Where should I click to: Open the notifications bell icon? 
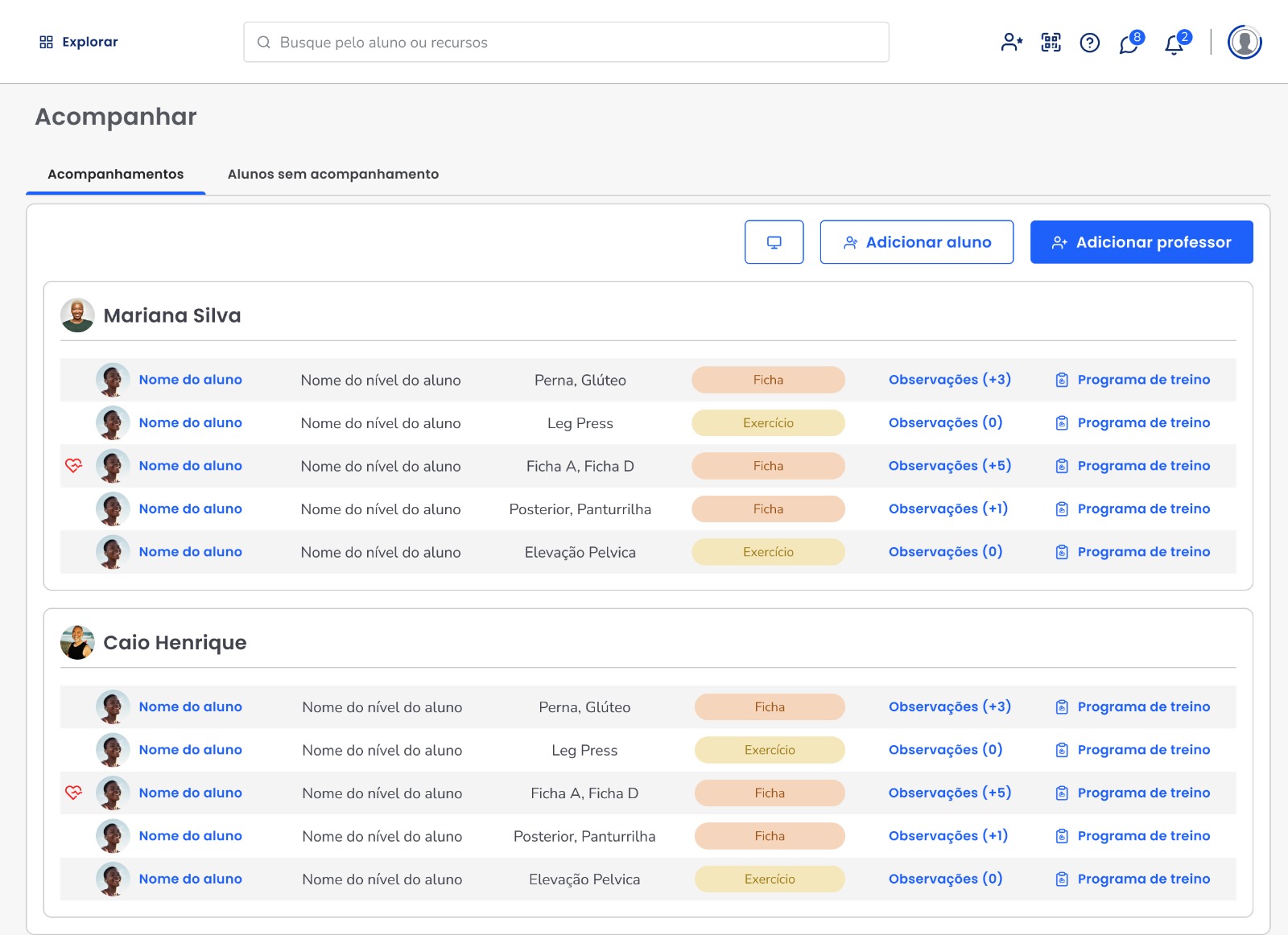(1174, 44)
